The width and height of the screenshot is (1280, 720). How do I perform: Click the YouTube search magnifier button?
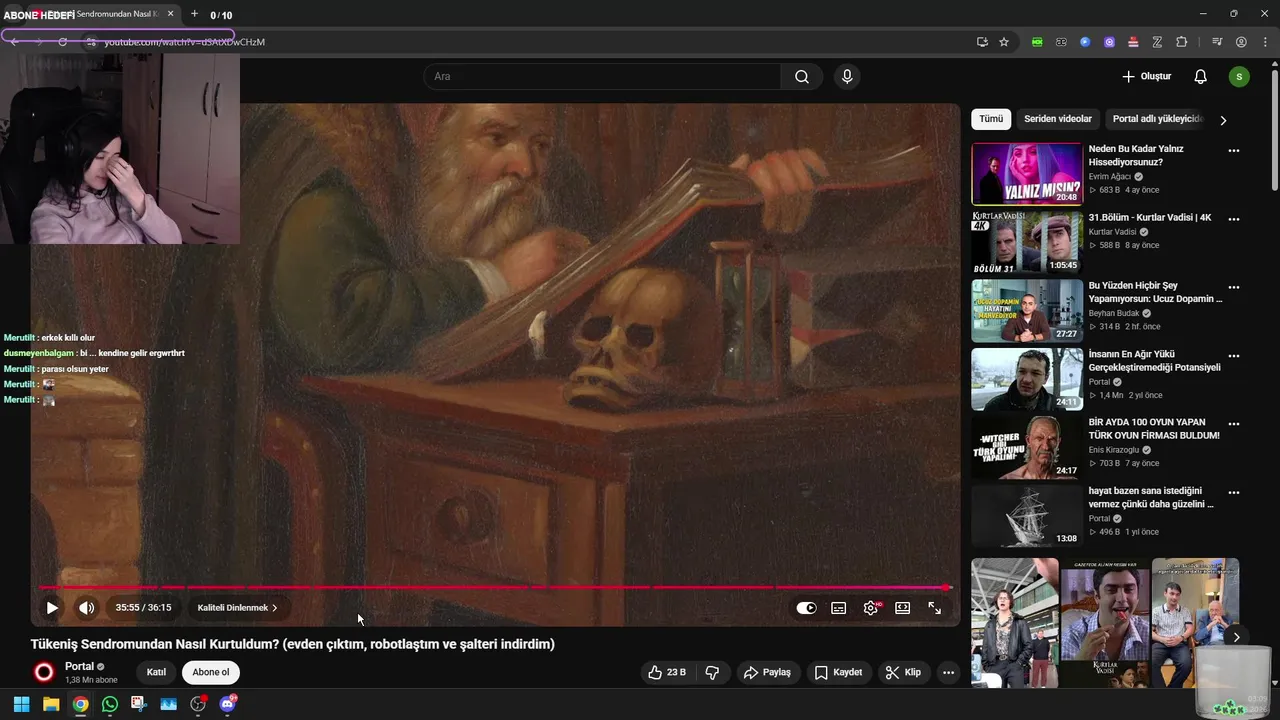pos(802,77)
